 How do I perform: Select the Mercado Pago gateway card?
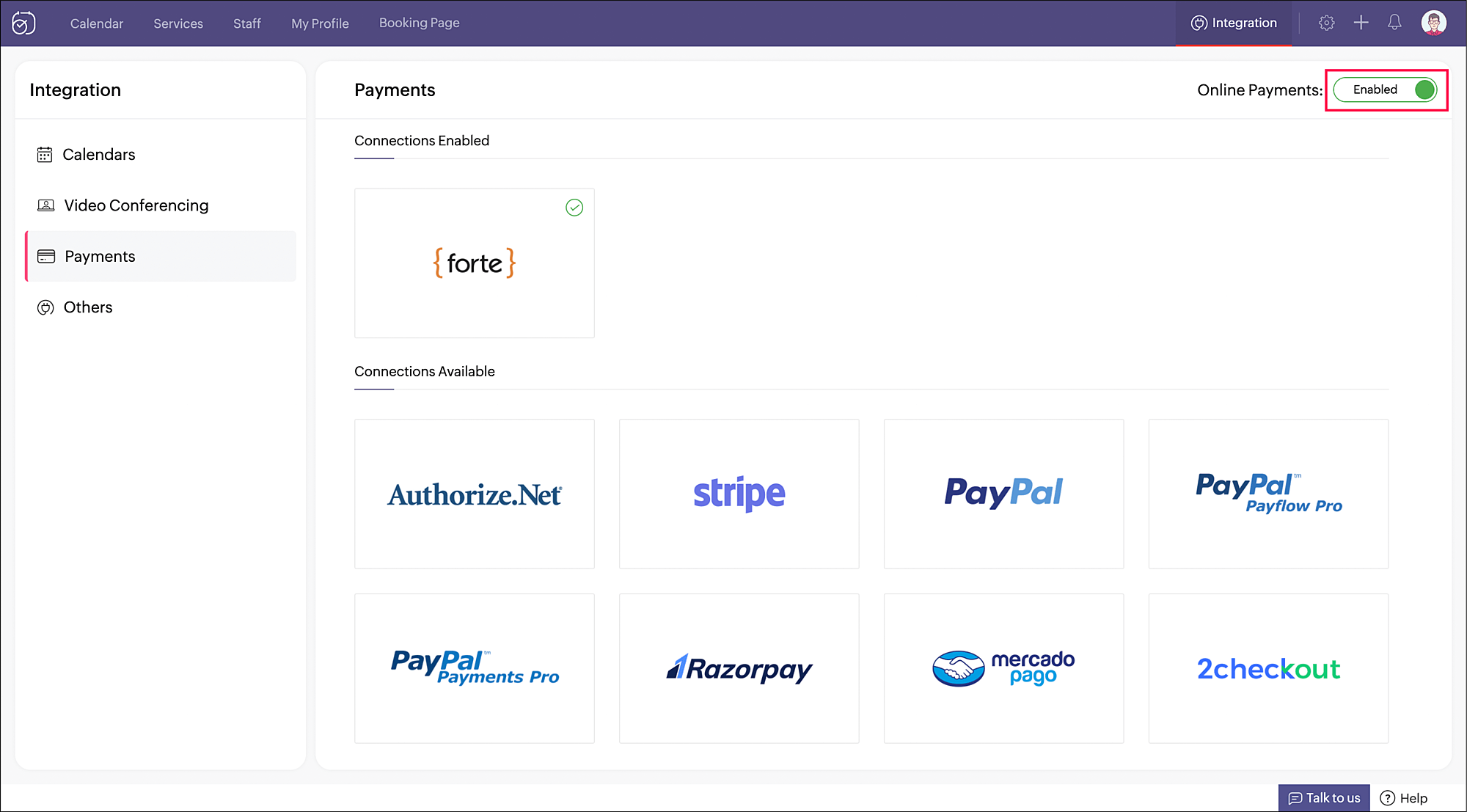1003,668
